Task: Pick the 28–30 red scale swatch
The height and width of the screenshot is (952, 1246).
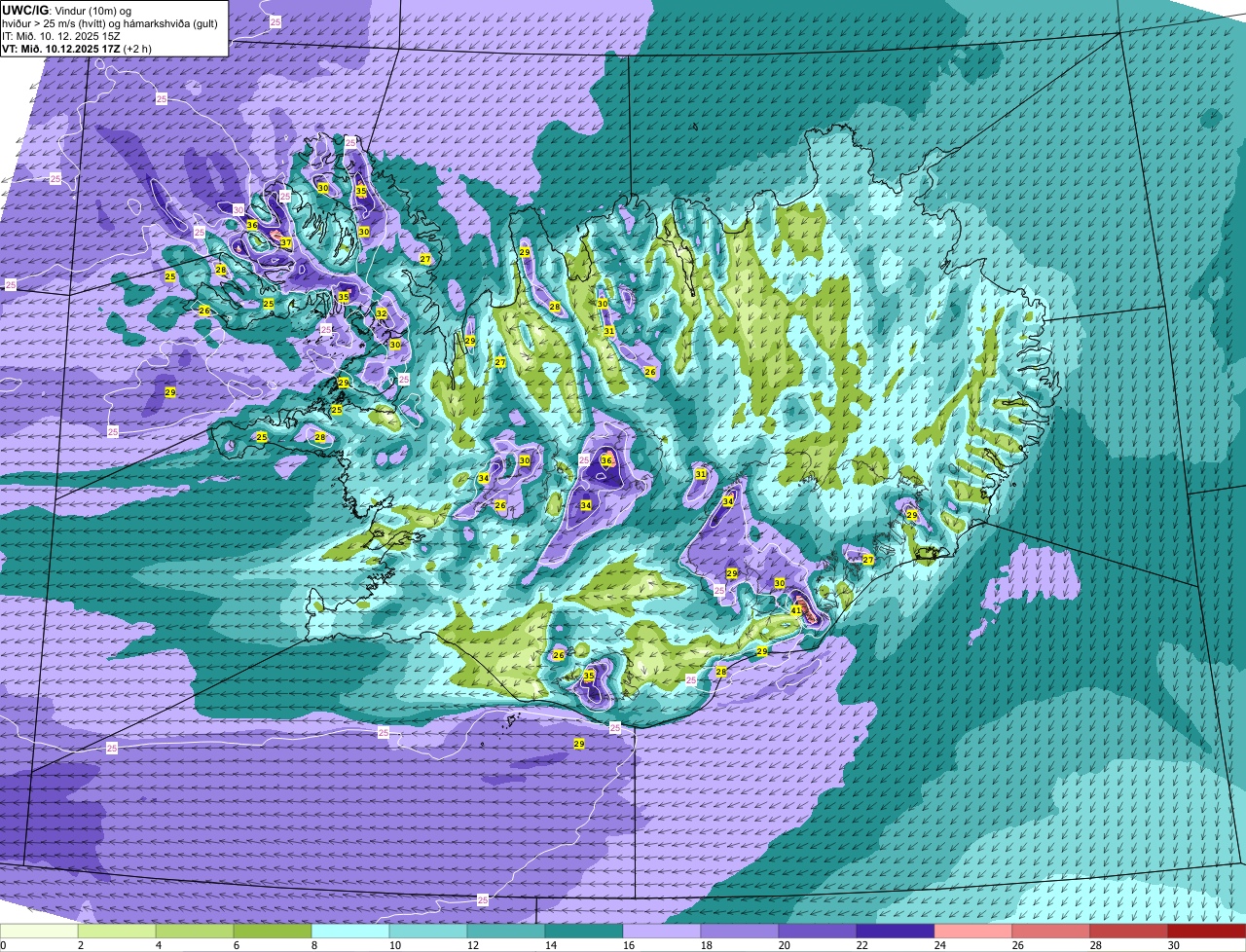Action: click(1129, 932)
